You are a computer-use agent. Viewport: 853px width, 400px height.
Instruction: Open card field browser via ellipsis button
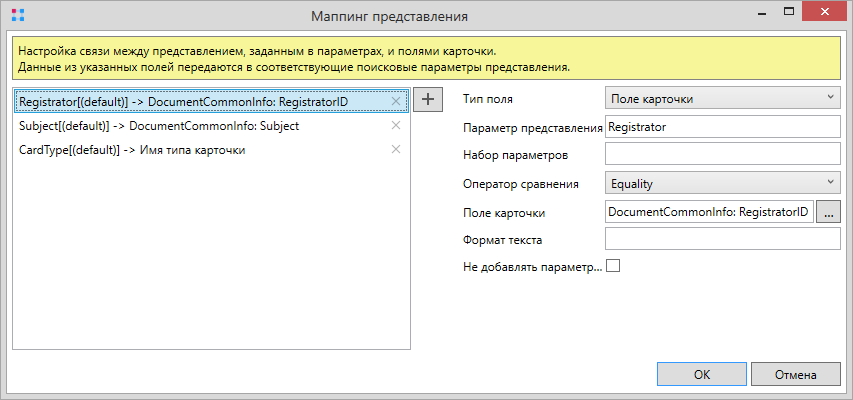coord(829,212)
